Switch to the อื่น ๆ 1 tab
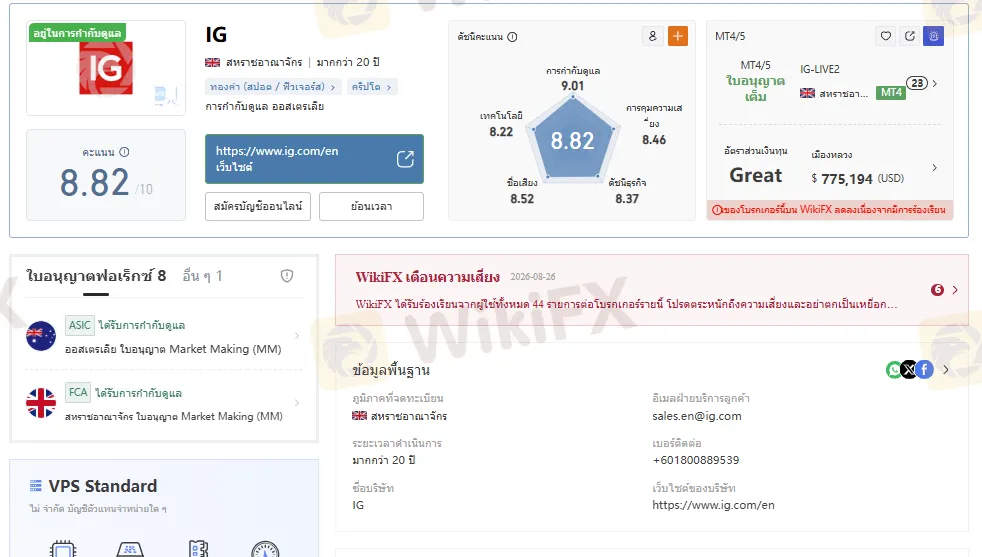Screen dimensions: 982x557 point(202,276)
